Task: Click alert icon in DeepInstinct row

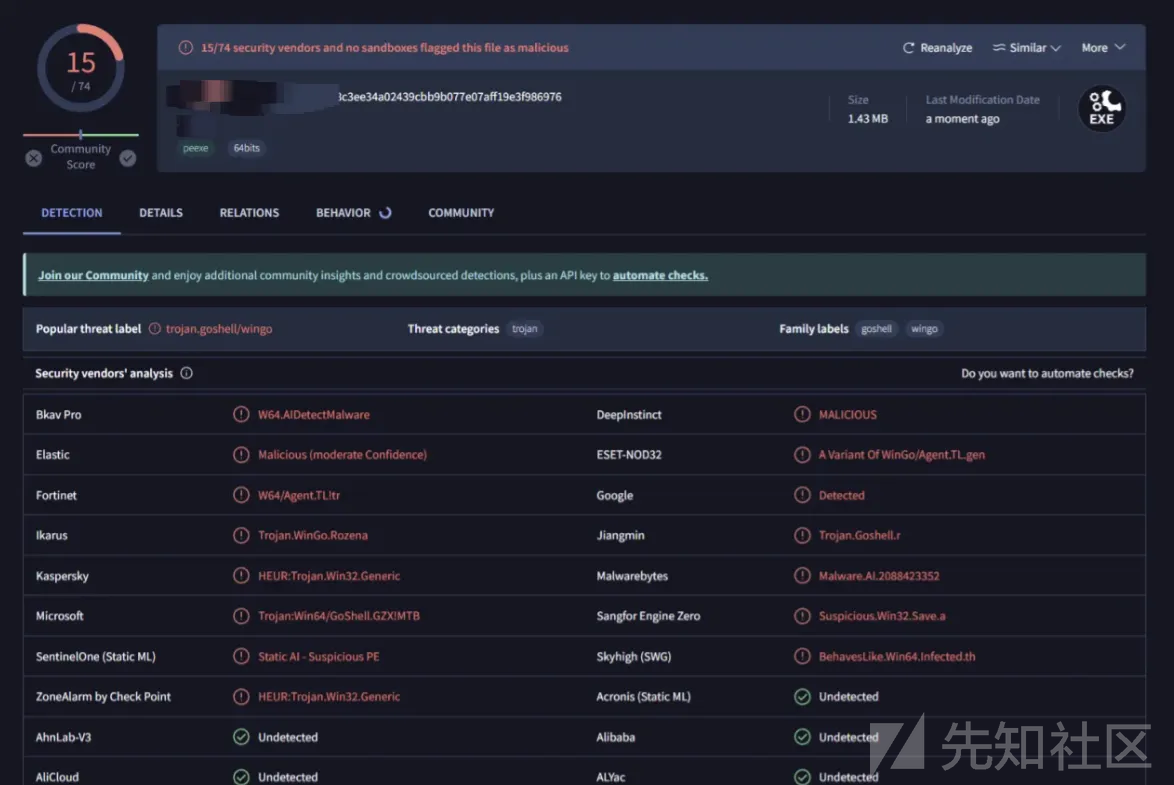Action: coord(802,414)
